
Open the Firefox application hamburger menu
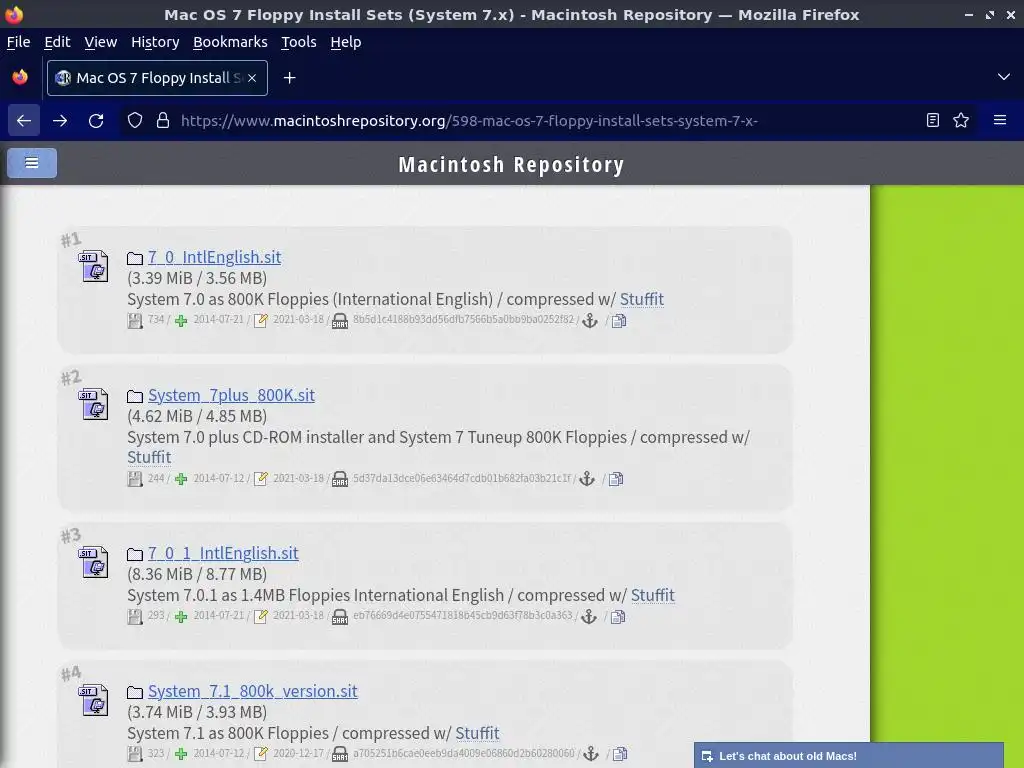point(1000,120)
